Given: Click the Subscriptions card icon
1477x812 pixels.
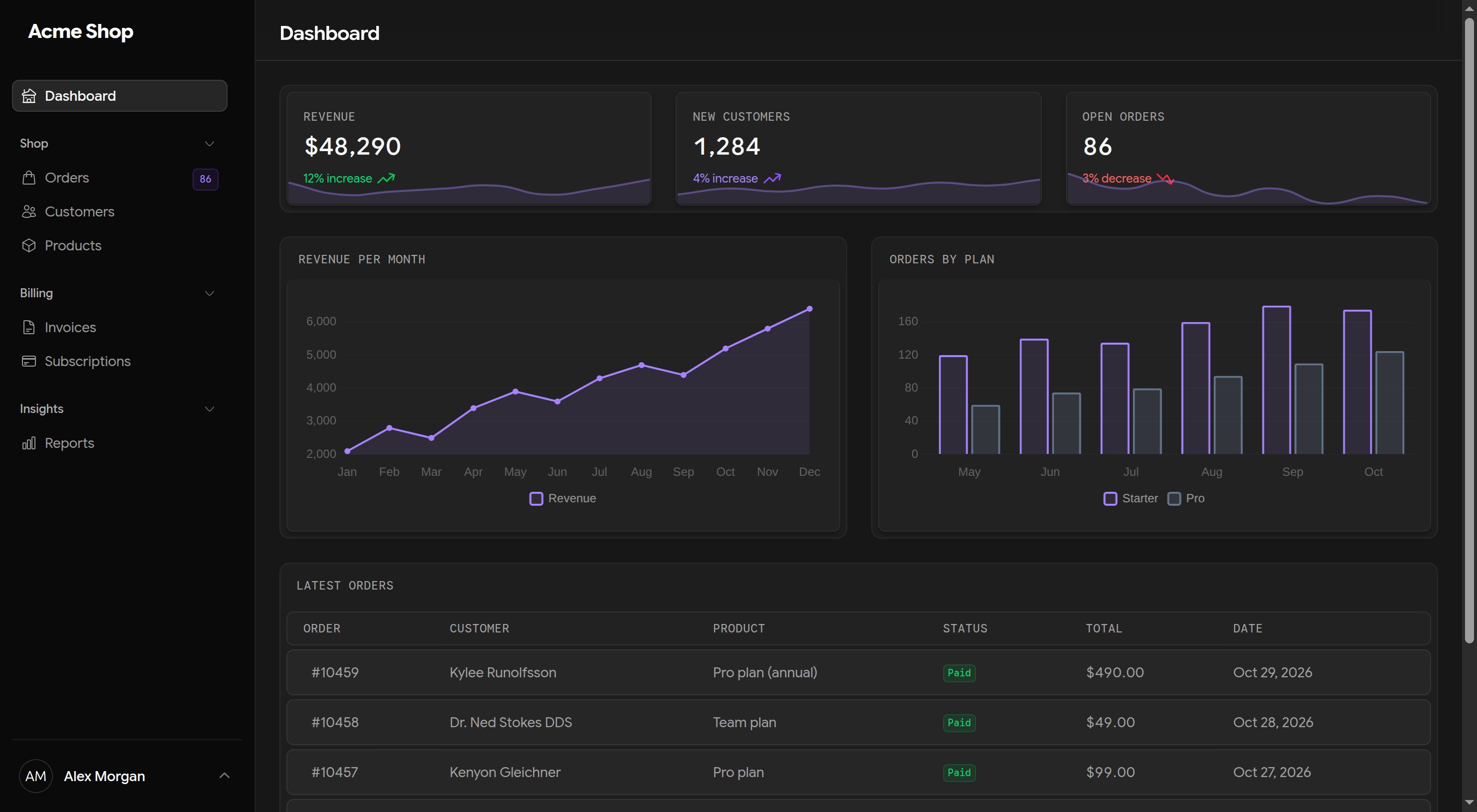Looking at the screenshot, I should pos(28,361).
